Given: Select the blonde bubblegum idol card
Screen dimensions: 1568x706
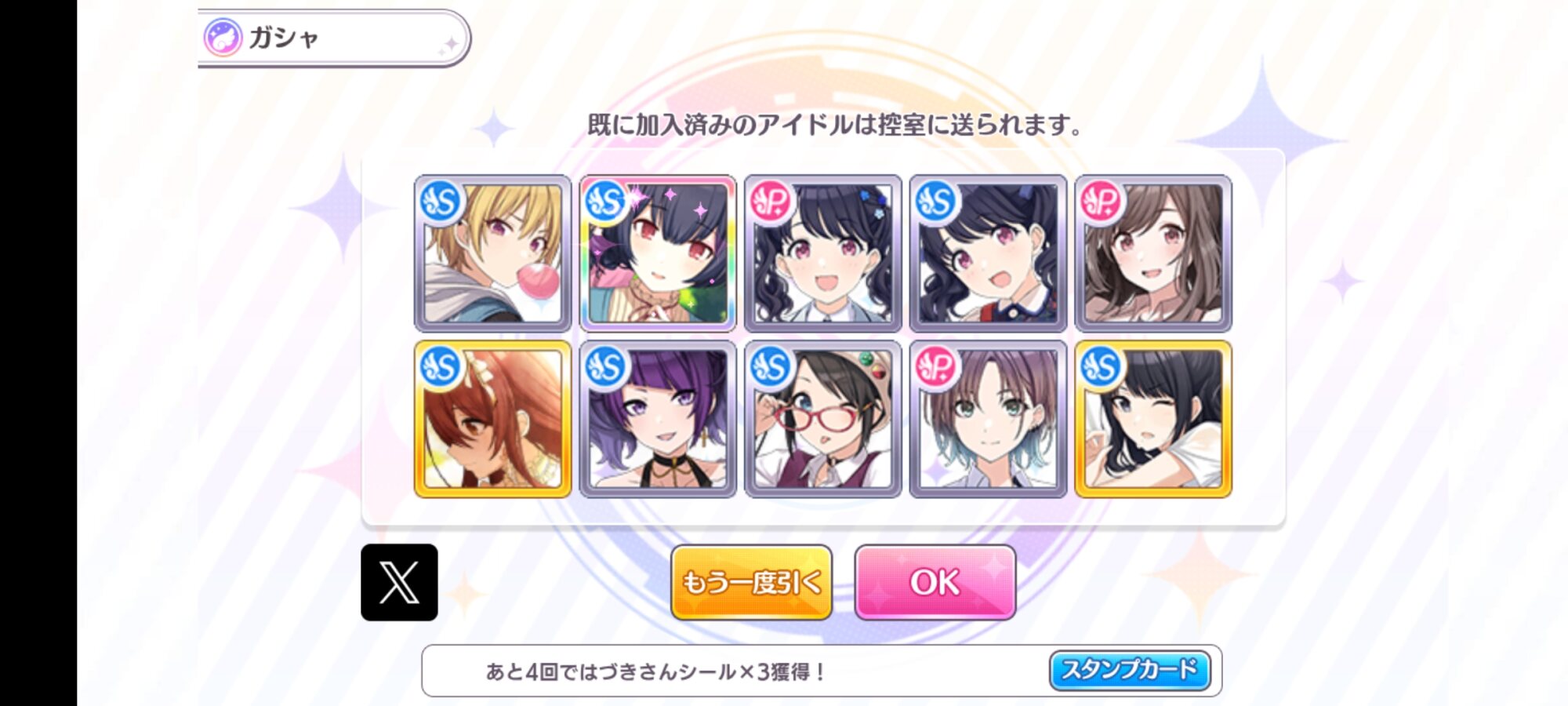Looking at the screenshot, I should point(492,253).
